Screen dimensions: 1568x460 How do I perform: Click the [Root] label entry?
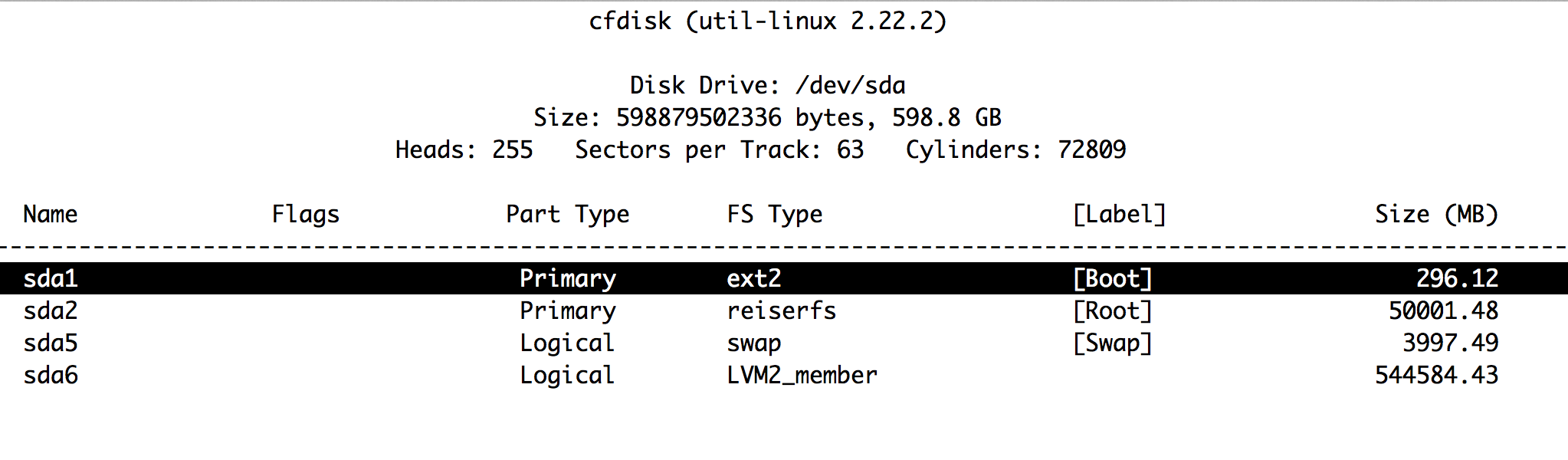point(1112,310)
